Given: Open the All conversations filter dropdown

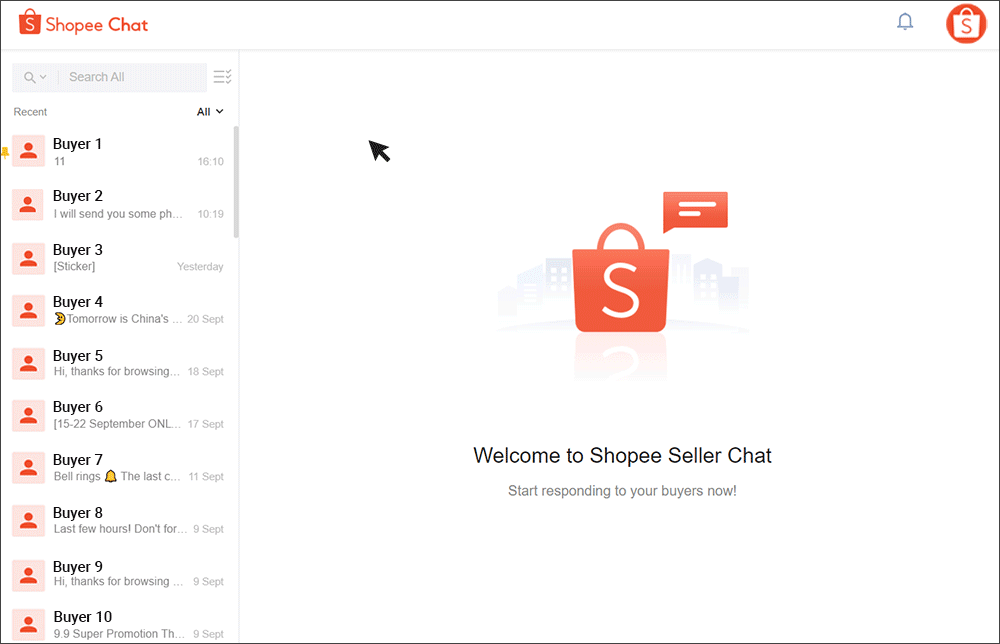Looking at the screenshot, I should [x=209, y=111].
